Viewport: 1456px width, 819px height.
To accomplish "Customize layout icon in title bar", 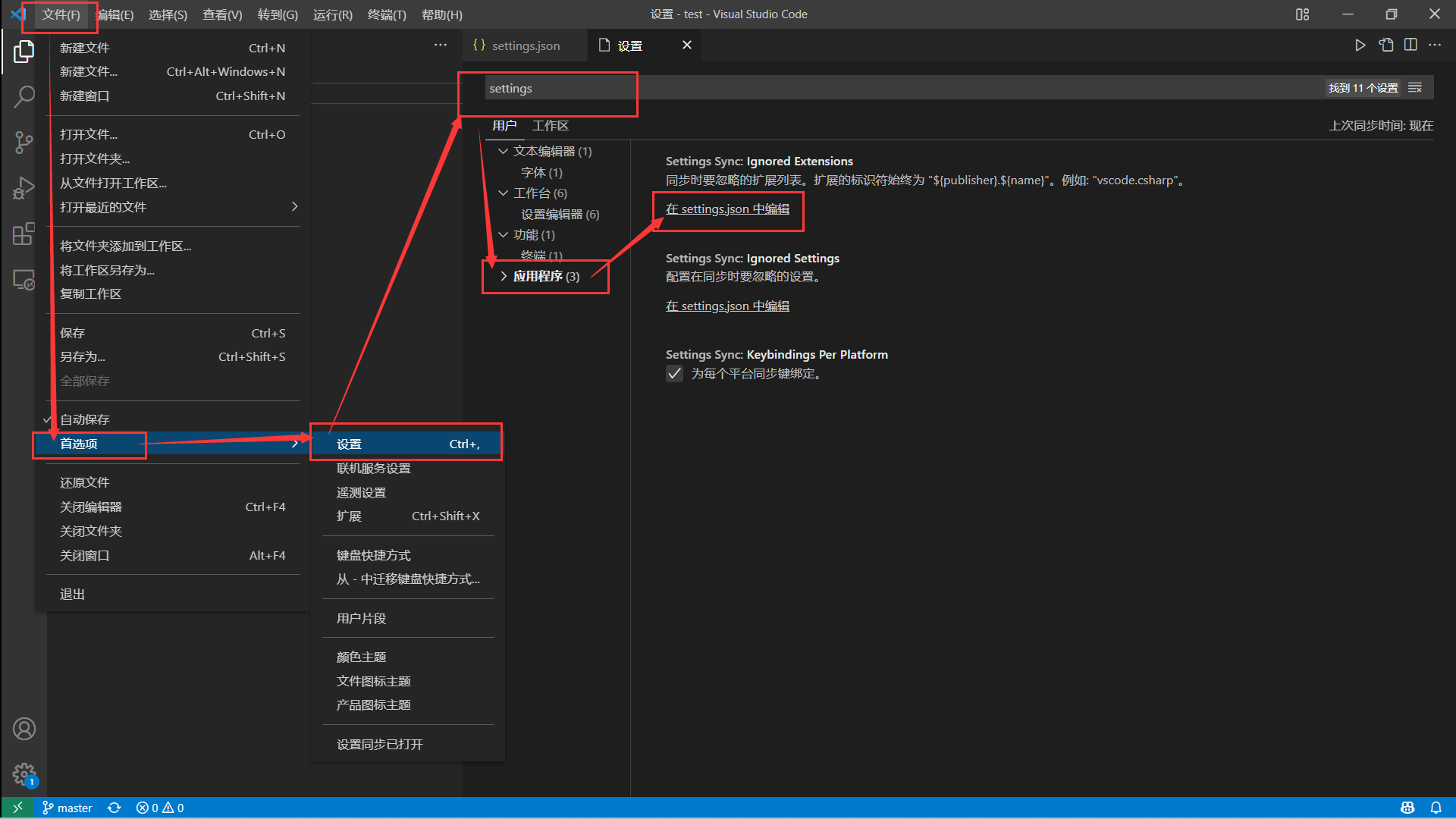I will (1302, 14).
